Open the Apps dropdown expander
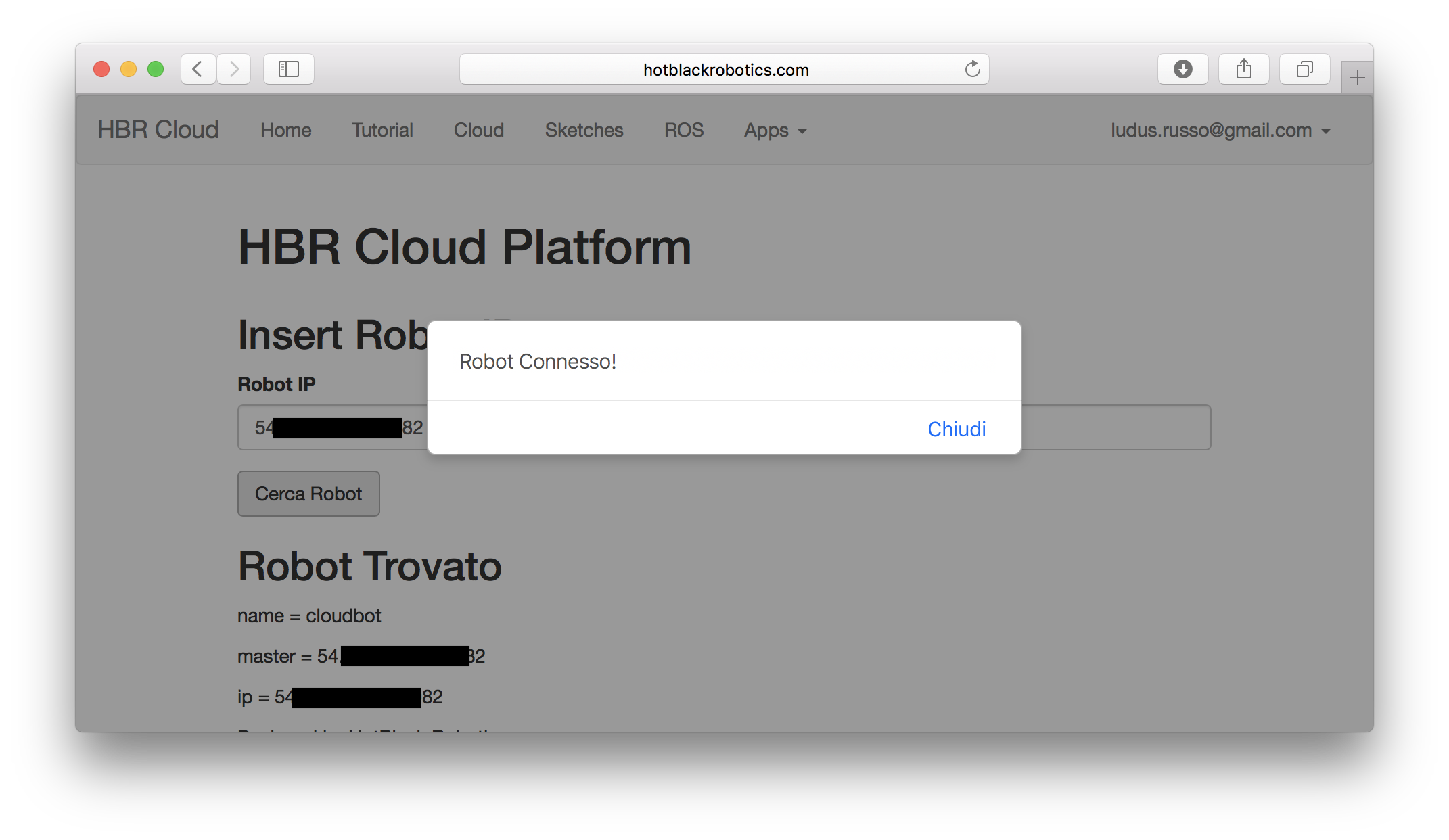The width and height of the screenshot is (1449, 840). [776, 129]
